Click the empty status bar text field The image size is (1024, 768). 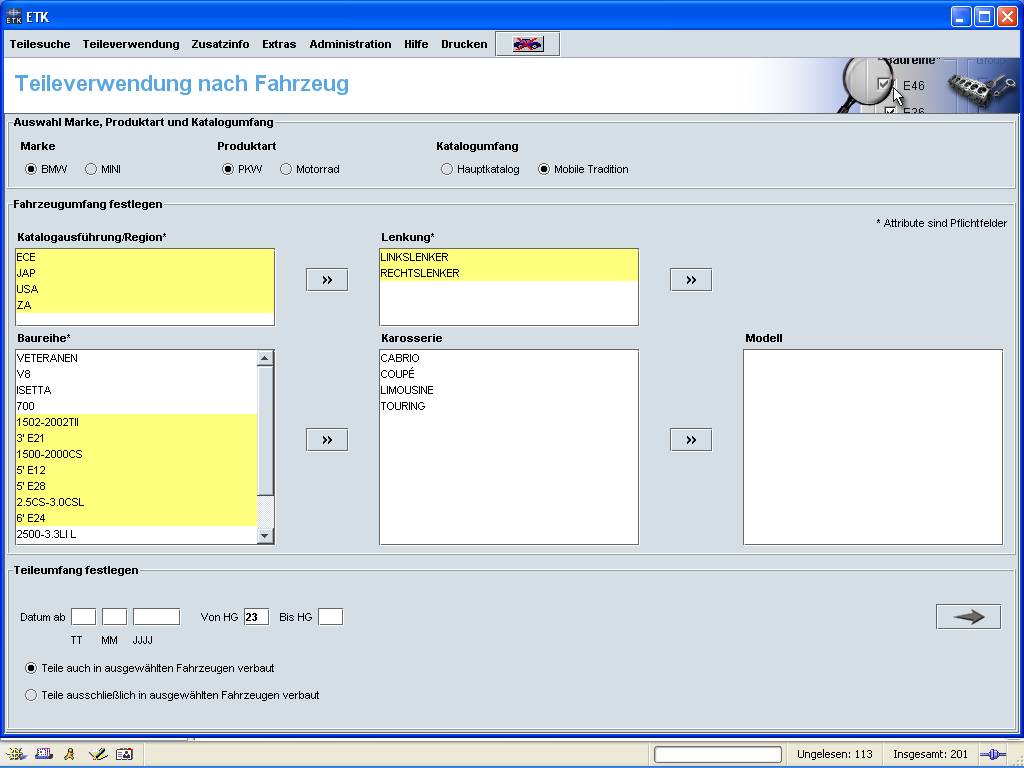718,754
